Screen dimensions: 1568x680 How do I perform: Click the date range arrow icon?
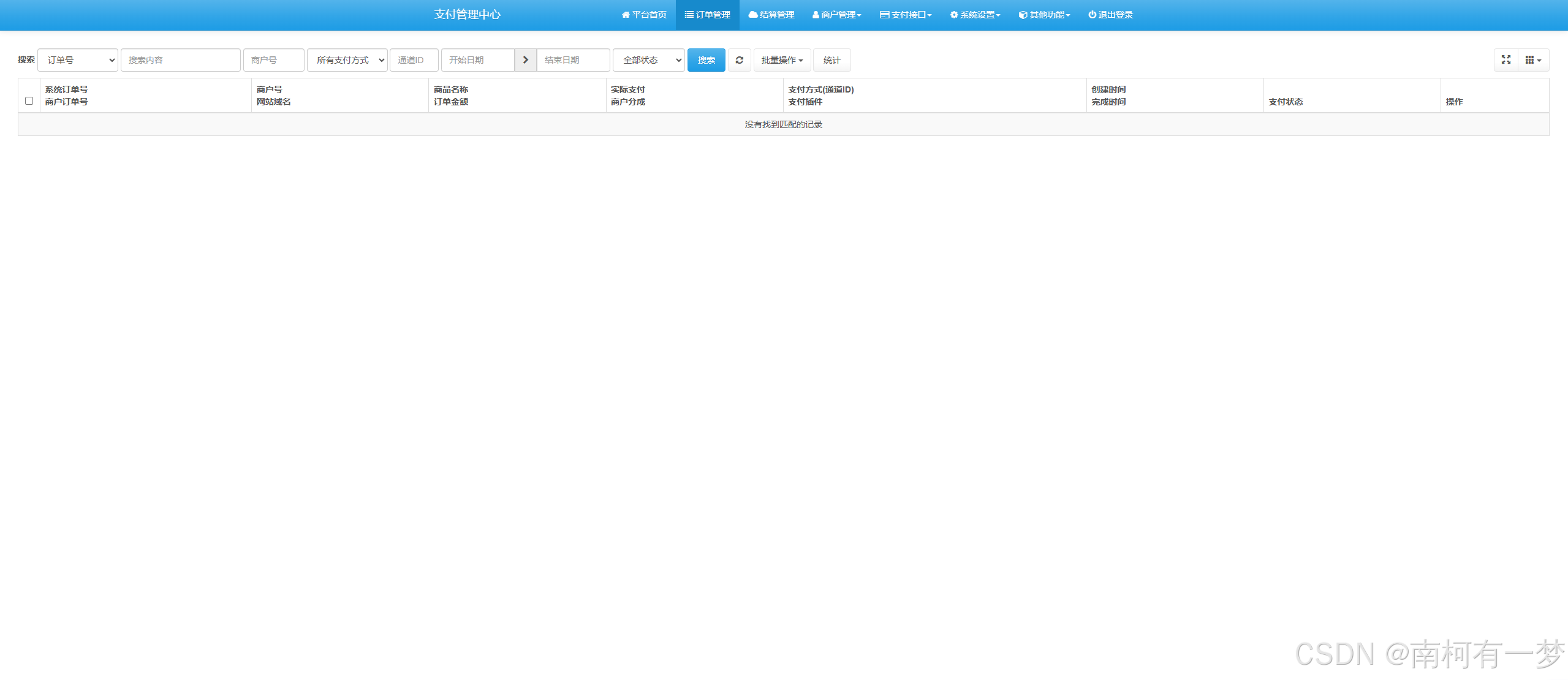525,60
